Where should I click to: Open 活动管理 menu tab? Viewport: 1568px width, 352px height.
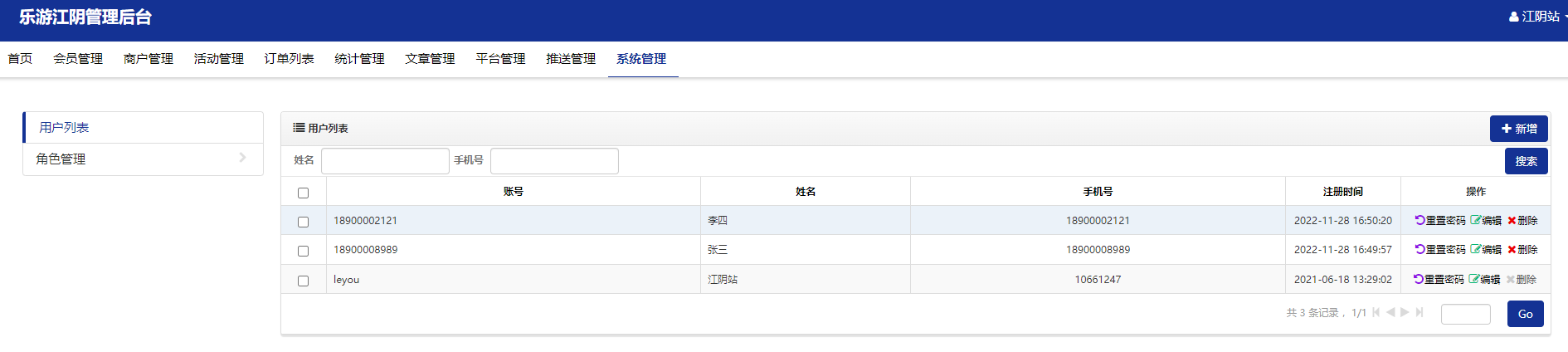pyautogui.click(x=219, y=59)
